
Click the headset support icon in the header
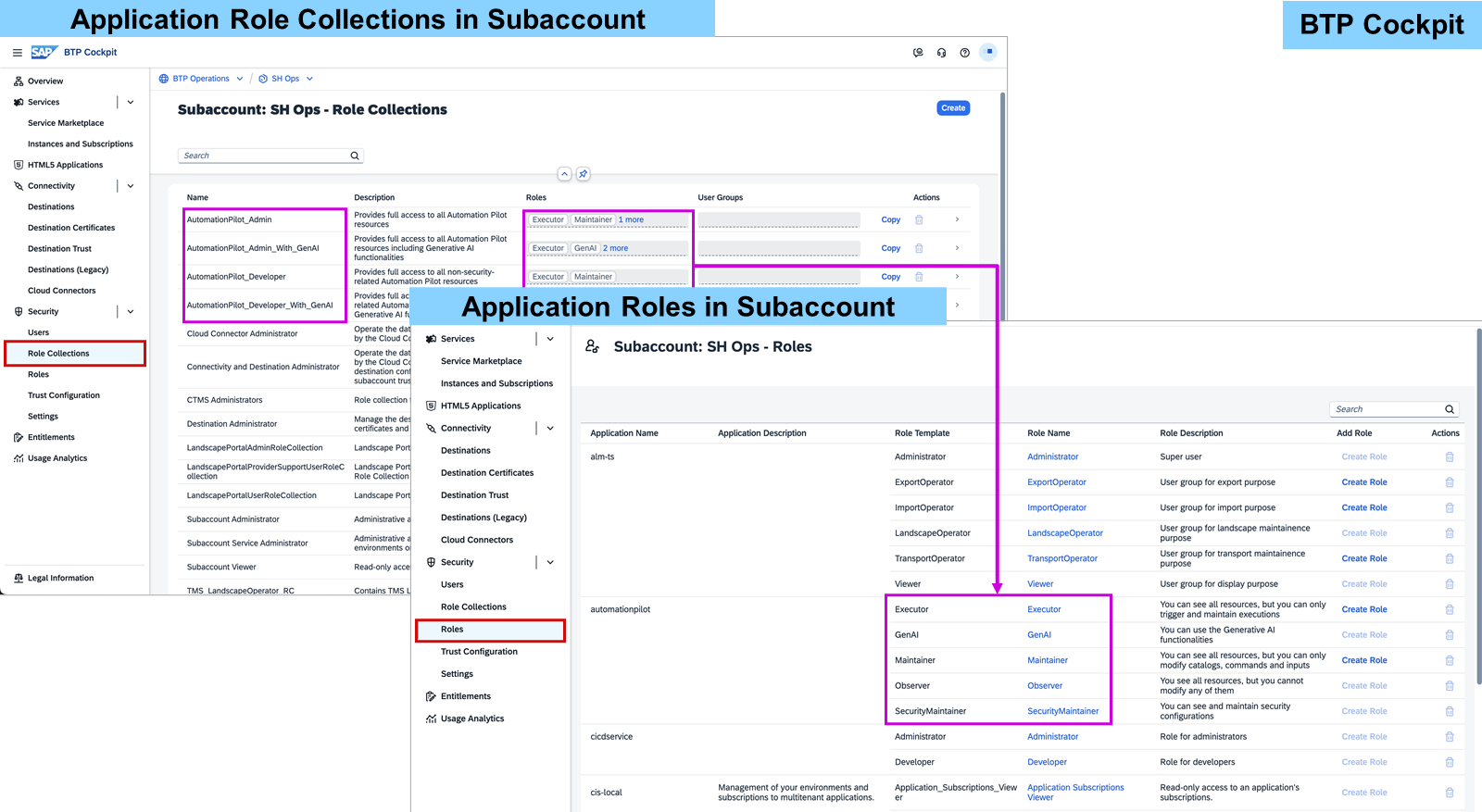[x=941, y=53]
